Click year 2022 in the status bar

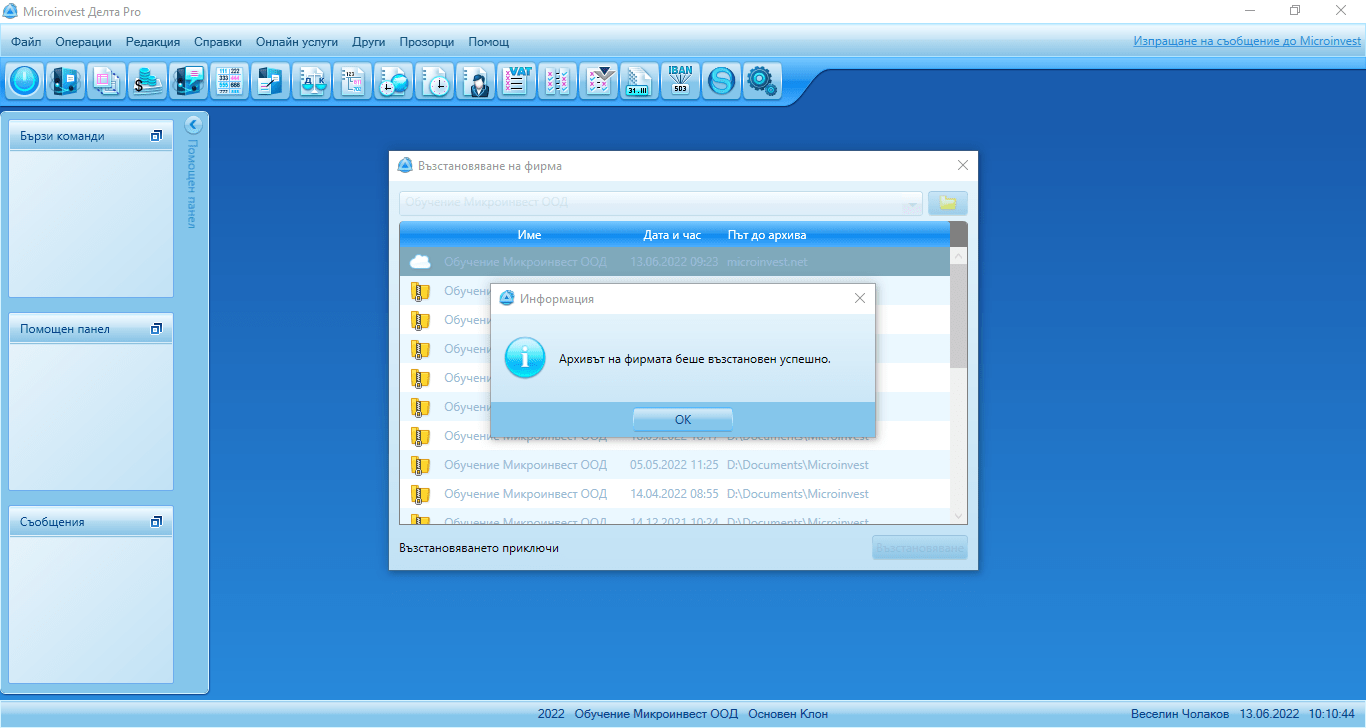pyautogui.click(x=551, y=714)
